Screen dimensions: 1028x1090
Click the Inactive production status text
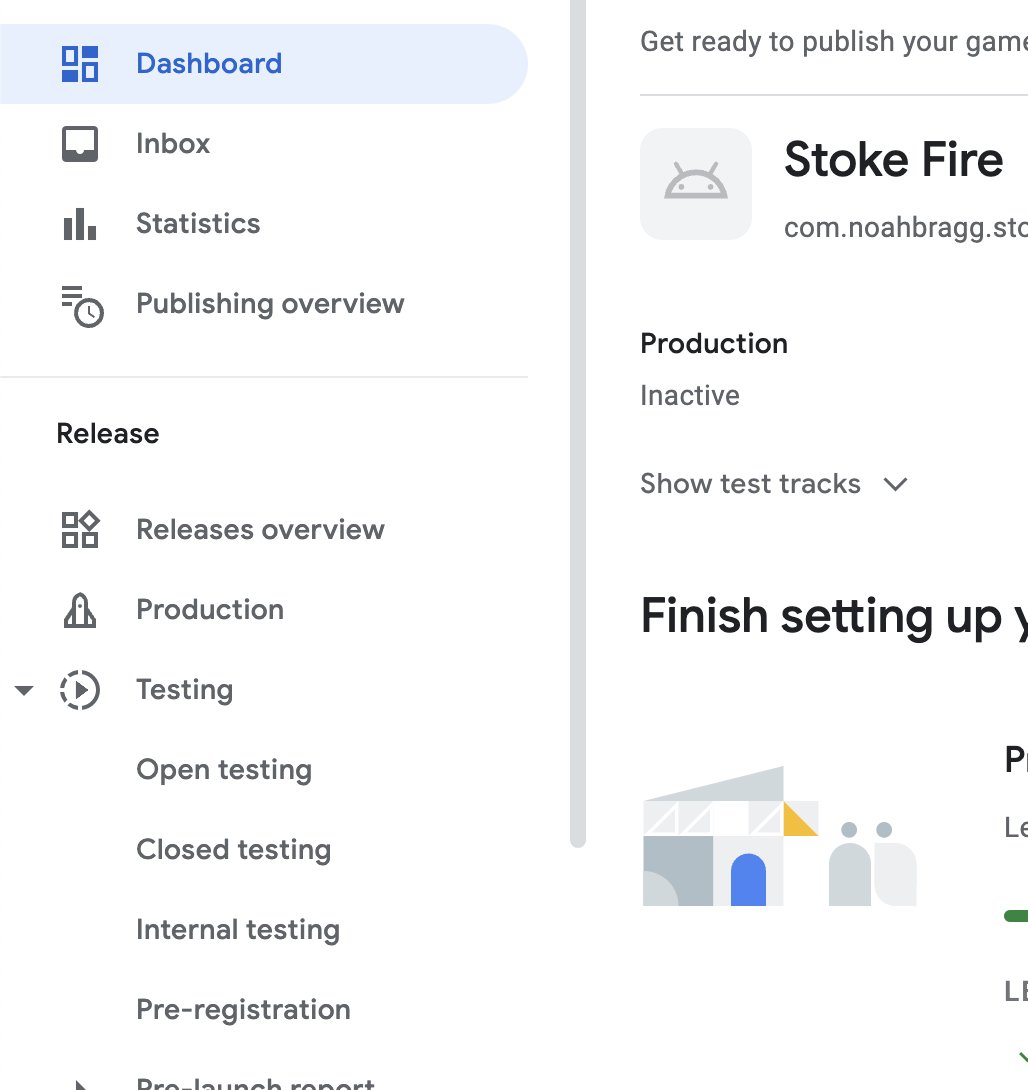click(690, 396)
